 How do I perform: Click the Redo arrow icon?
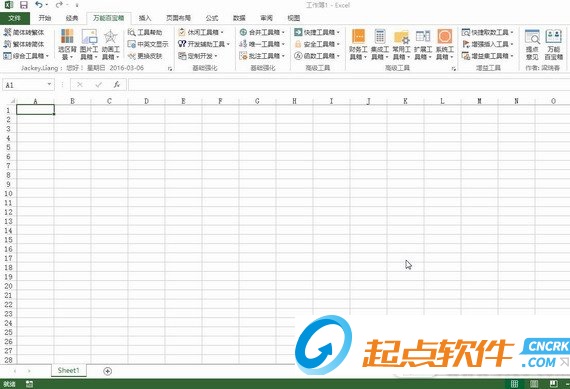[x=59, y=5]
